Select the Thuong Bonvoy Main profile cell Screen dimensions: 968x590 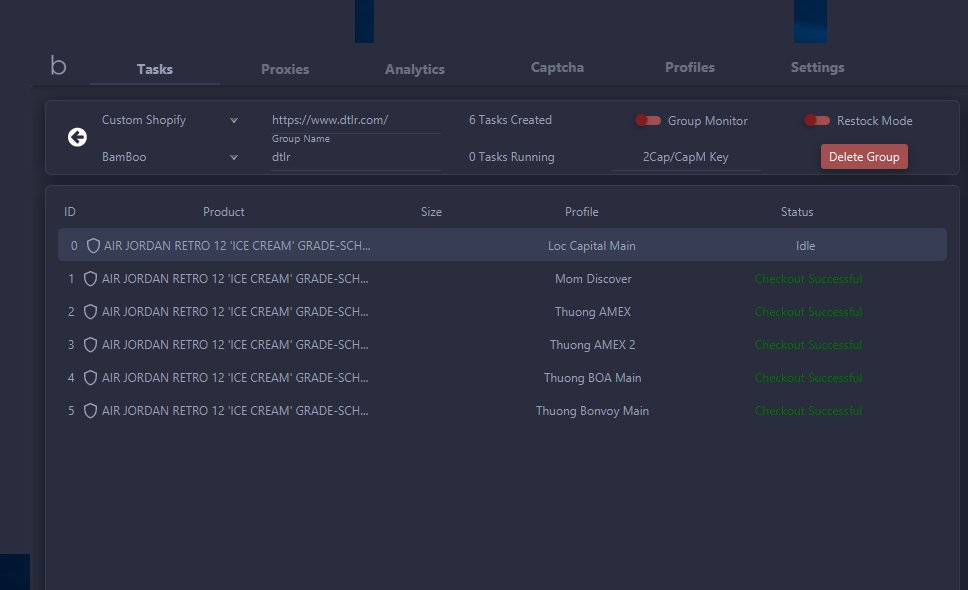[593, 411]
